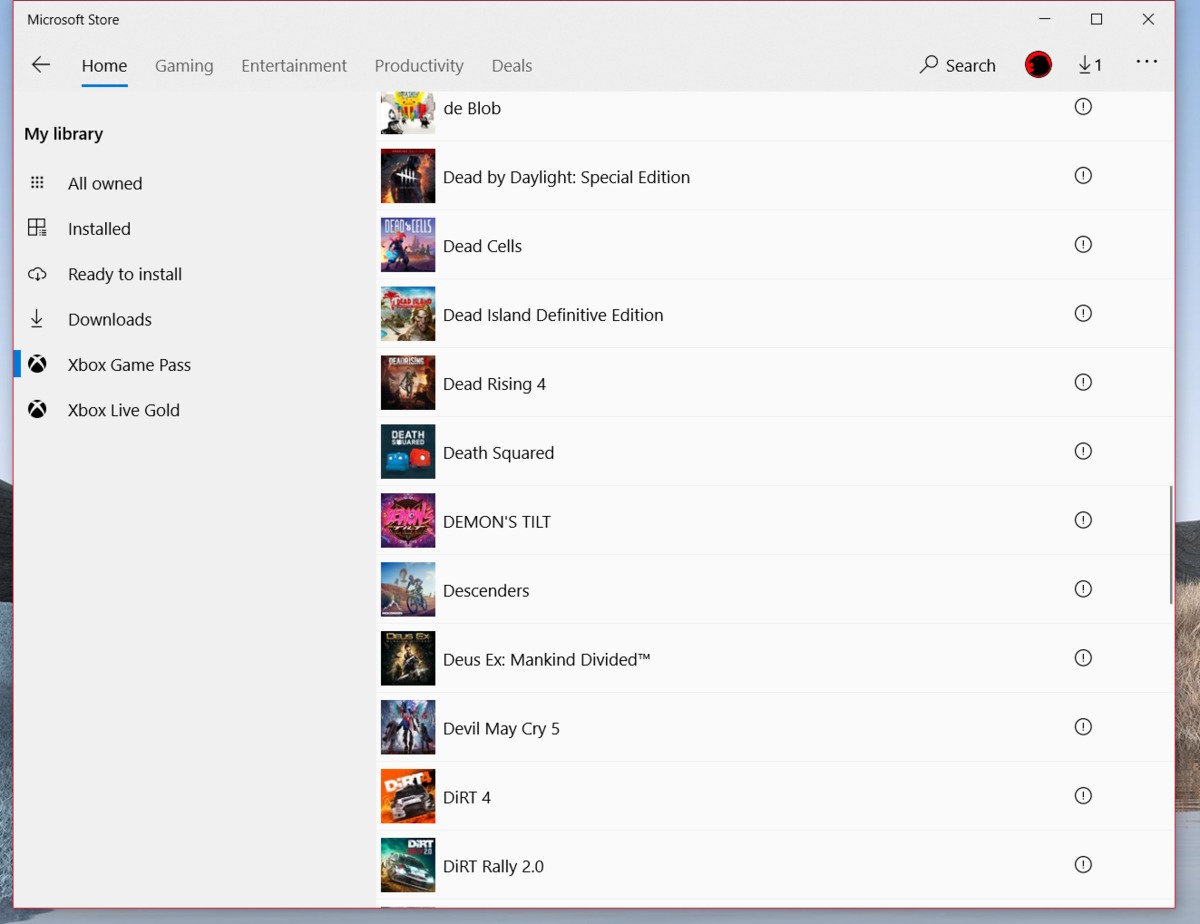Screen dimensions: 1200x924
Task: Open Xbox Live Gold library section
Action: 124,410
